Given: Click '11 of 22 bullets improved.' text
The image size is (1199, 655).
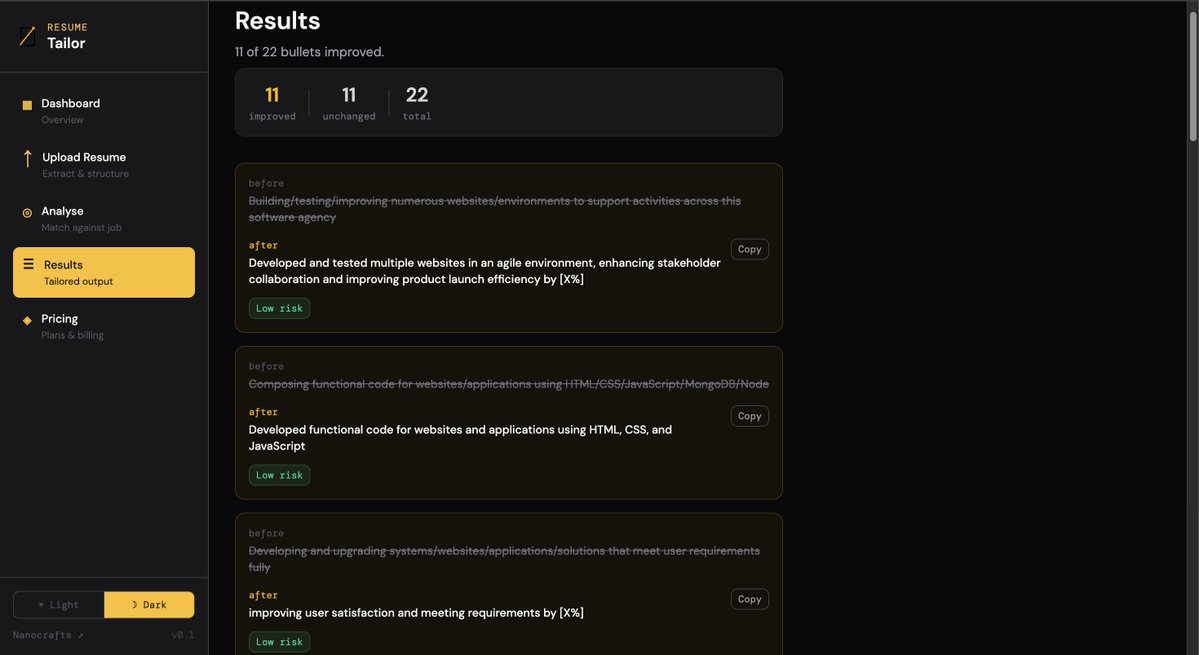Looking at the screenshot, I should (x=310, y=52).
